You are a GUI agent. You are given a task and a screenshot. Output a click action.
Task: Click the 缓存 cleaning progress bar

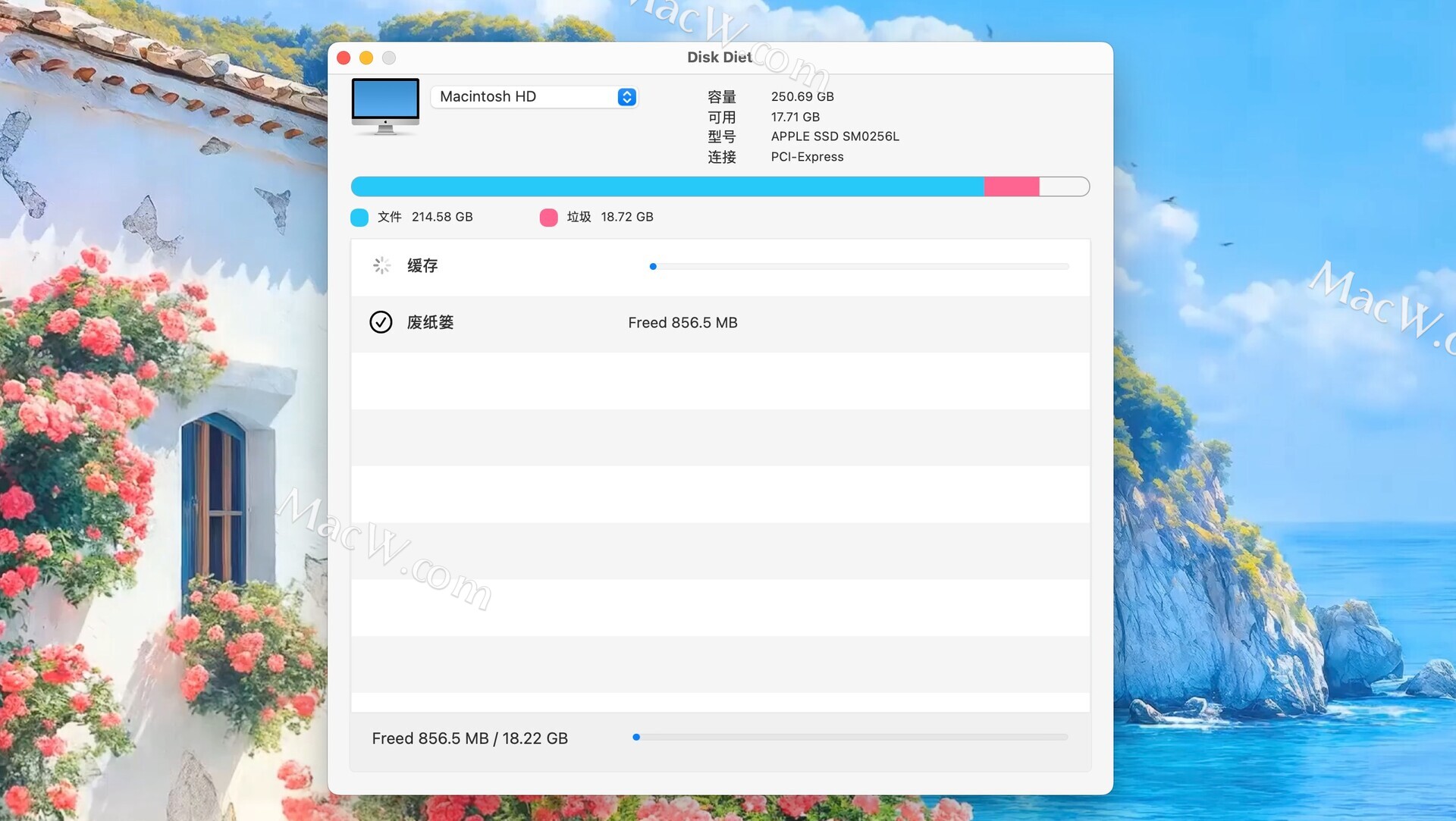[x=859, y=267]
